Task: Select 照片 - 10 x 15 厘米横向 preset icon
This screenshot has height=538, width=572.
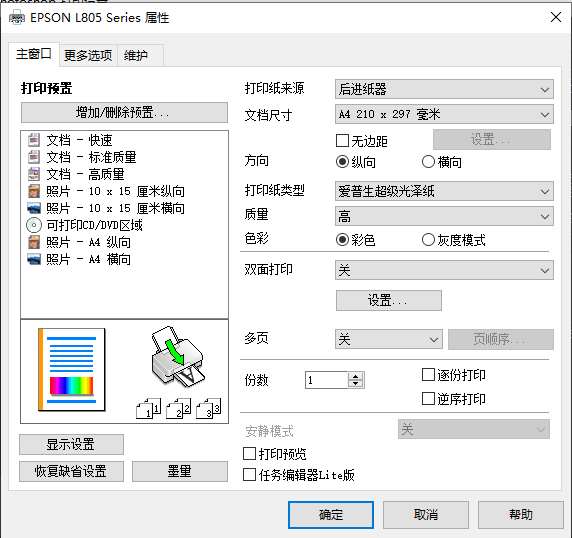Action: [34, 208]
